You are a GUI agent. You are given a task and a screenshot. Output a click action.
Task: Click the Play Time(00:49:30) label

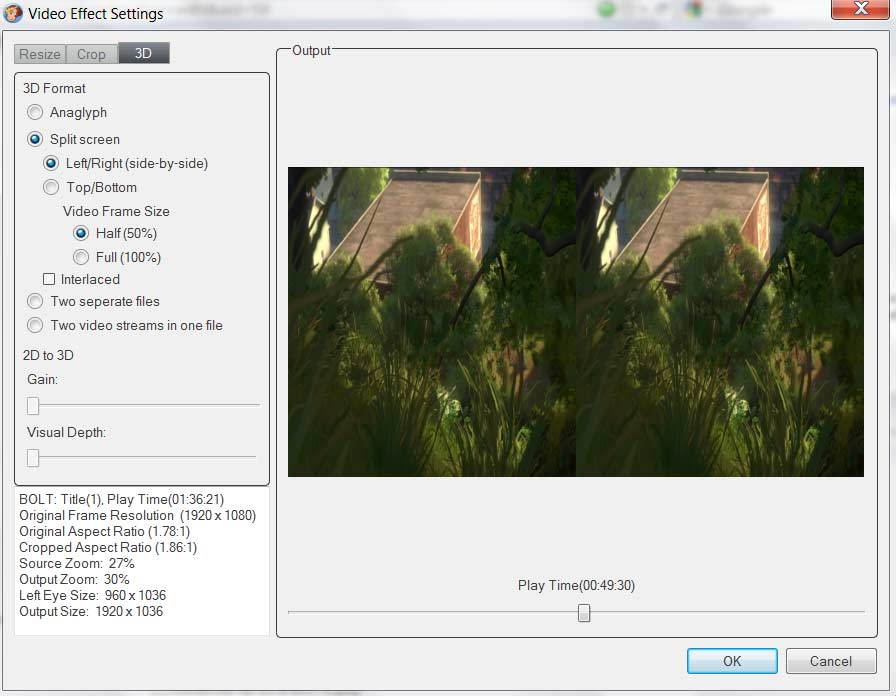pyautogui.click(x=576, y=585)
